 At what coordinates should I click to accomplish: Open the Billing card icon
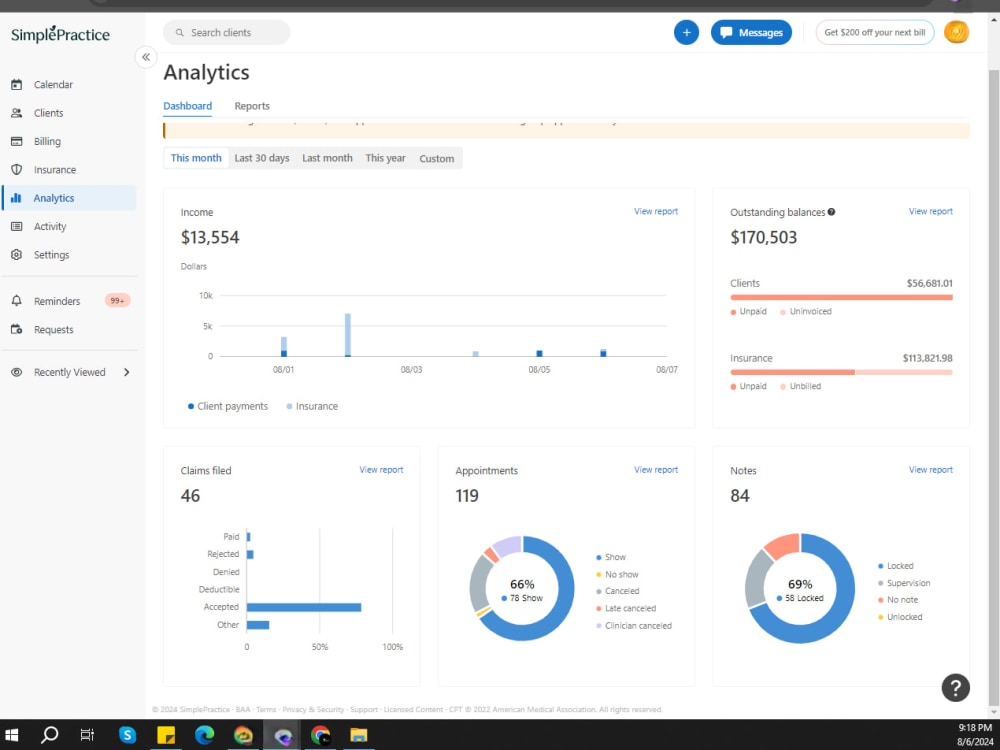[17, 142]
